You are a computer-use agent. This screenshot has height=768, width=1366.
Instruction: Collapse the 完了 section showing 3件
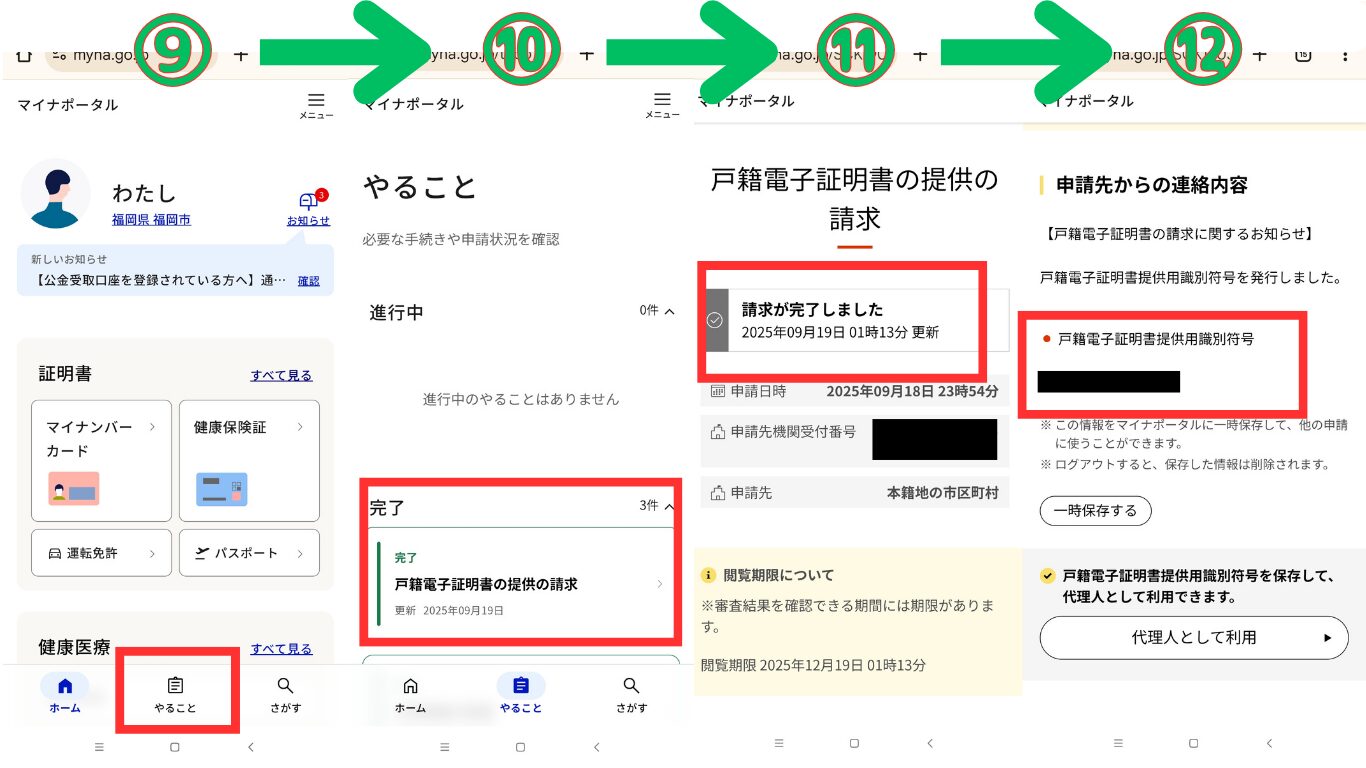[668, 507]
